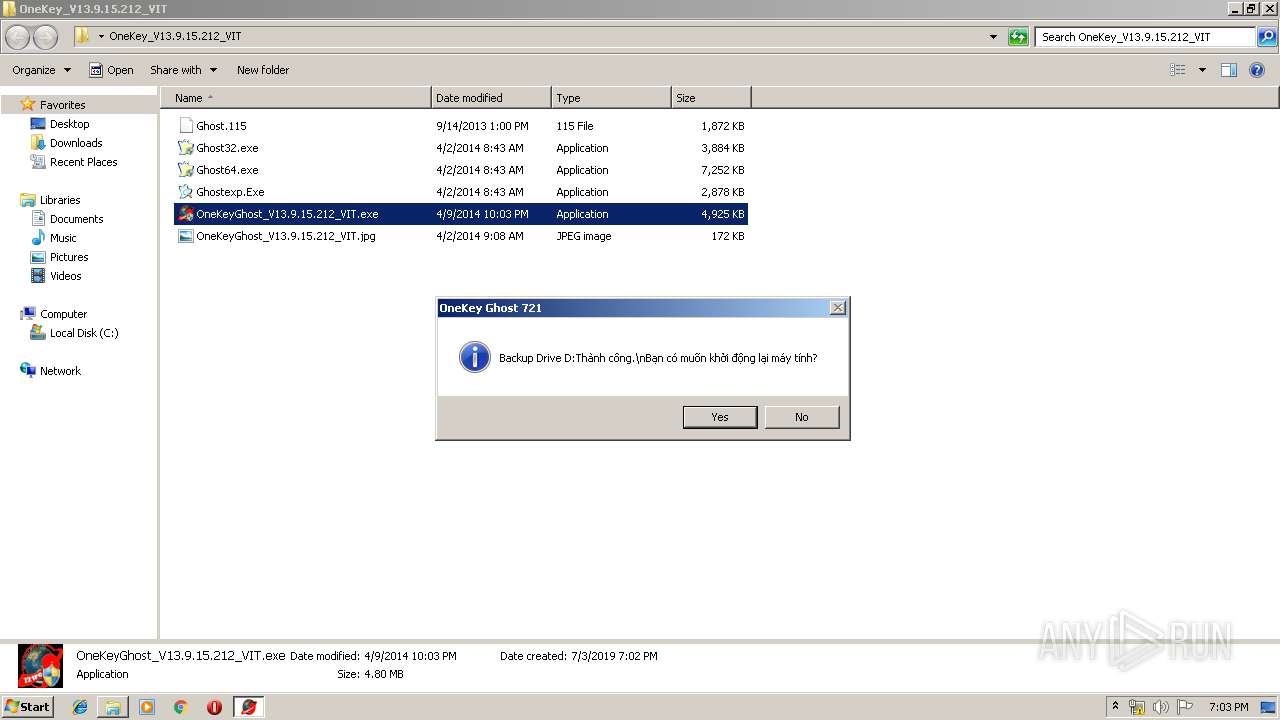The image size is (1280, 720).
Task: Open Recent Places in Favorites
Action: pos(83,162)
